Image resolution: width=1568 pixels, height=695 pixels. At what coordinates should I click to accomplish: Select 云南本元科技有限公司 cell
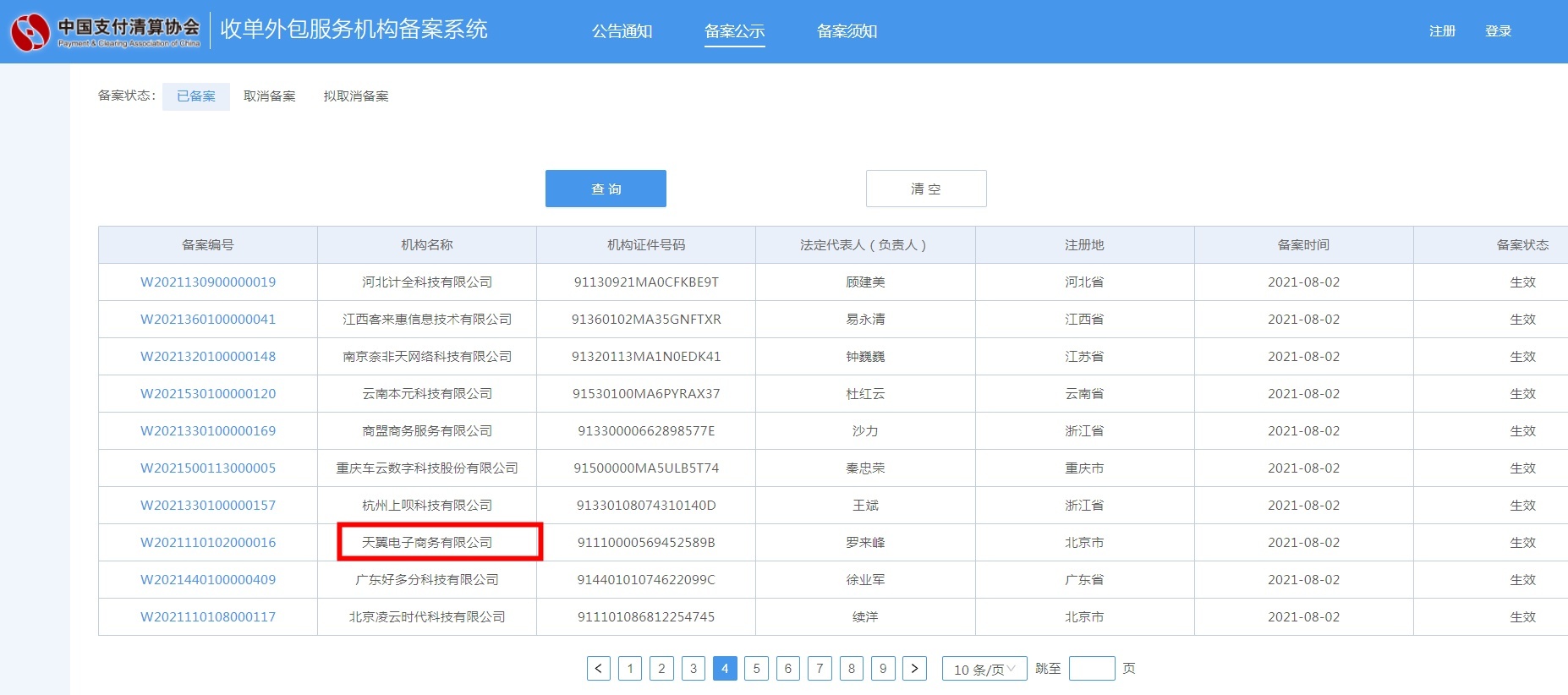tap(427, 394)
